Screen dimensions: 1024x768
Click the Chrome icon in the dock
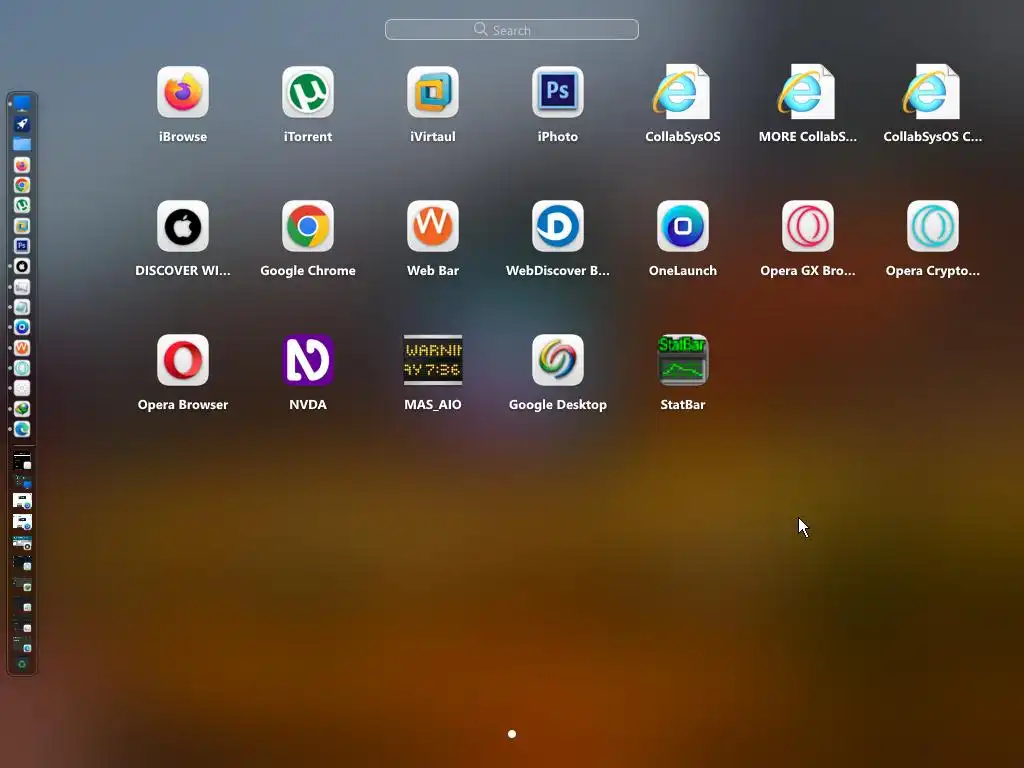[x=22, y=185]
